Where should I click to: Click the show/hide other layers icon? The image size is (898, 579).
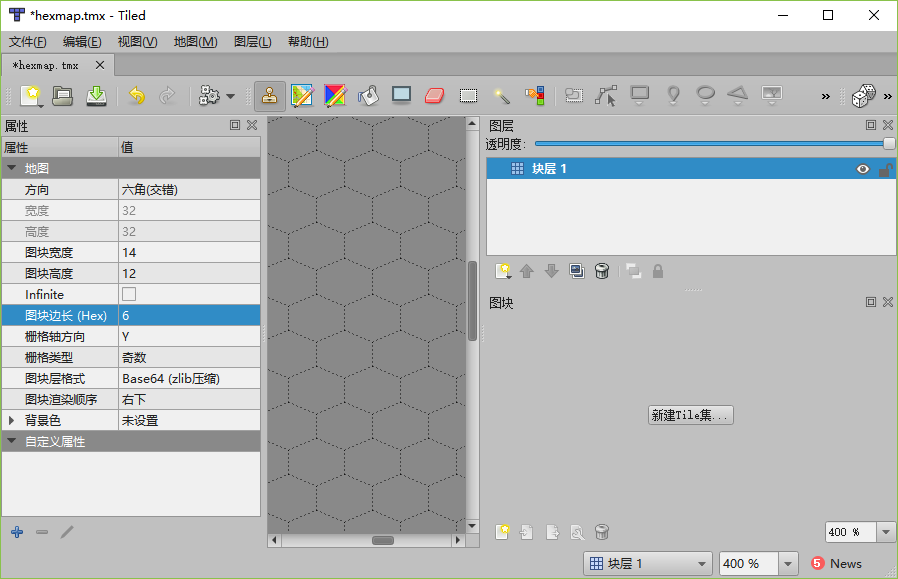coord(633,271)
